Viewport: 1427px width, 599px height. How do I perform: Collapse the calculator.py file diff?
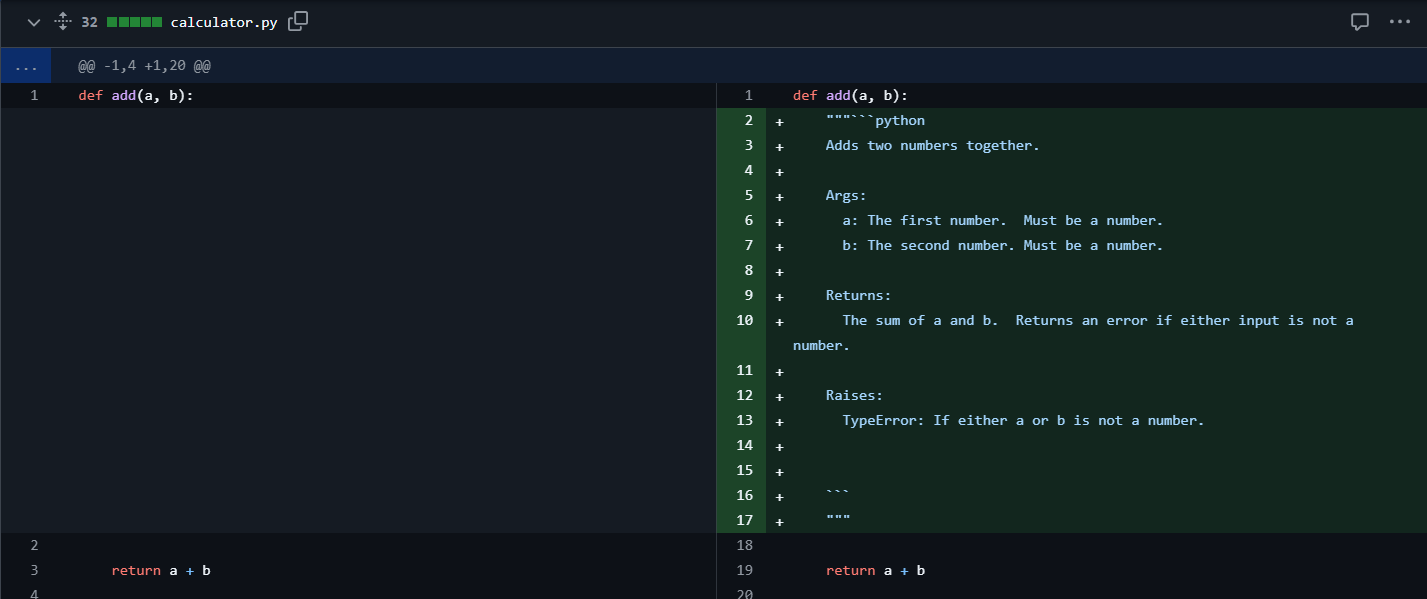pyautogui.click(x=34, y=22)
